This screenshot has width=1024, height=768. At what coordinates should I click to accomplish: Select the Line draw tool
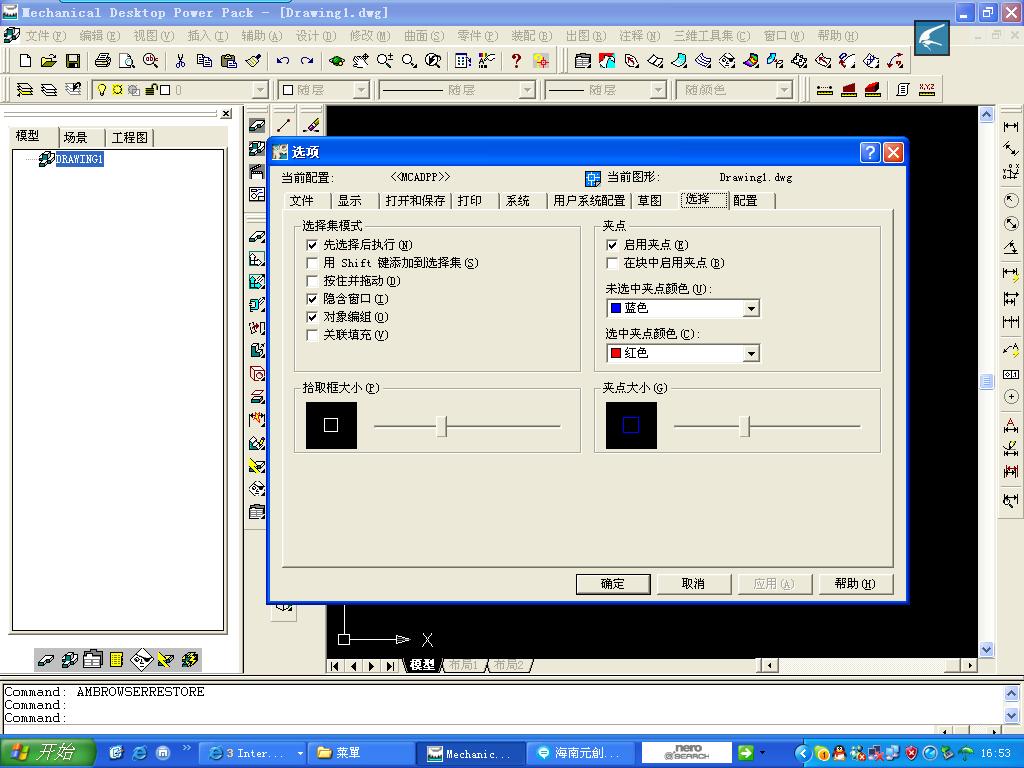point(283,124)
